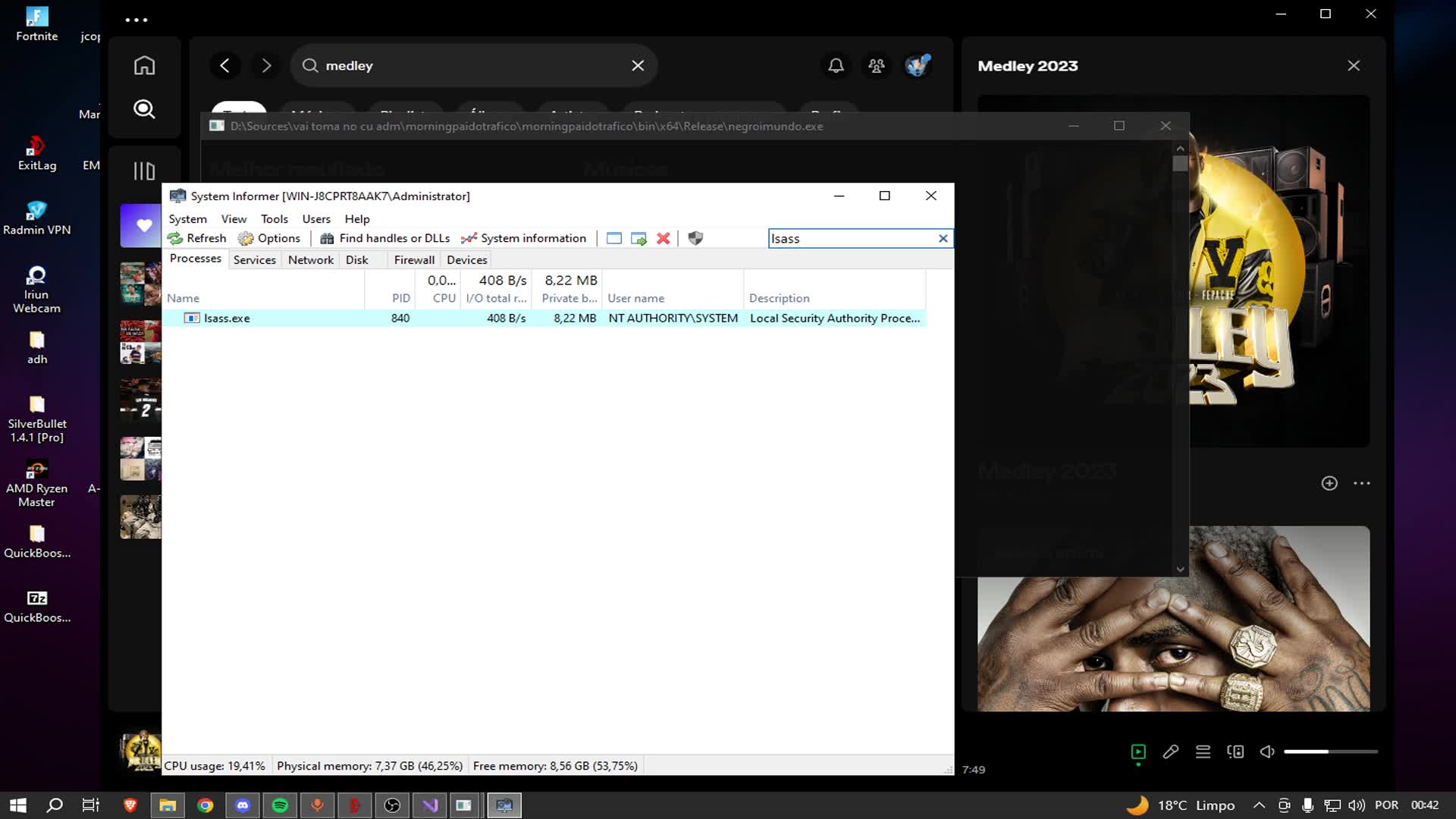Open Spotify notifications bell
This screenshot has width=1456, height=819.
pos(835,66)
